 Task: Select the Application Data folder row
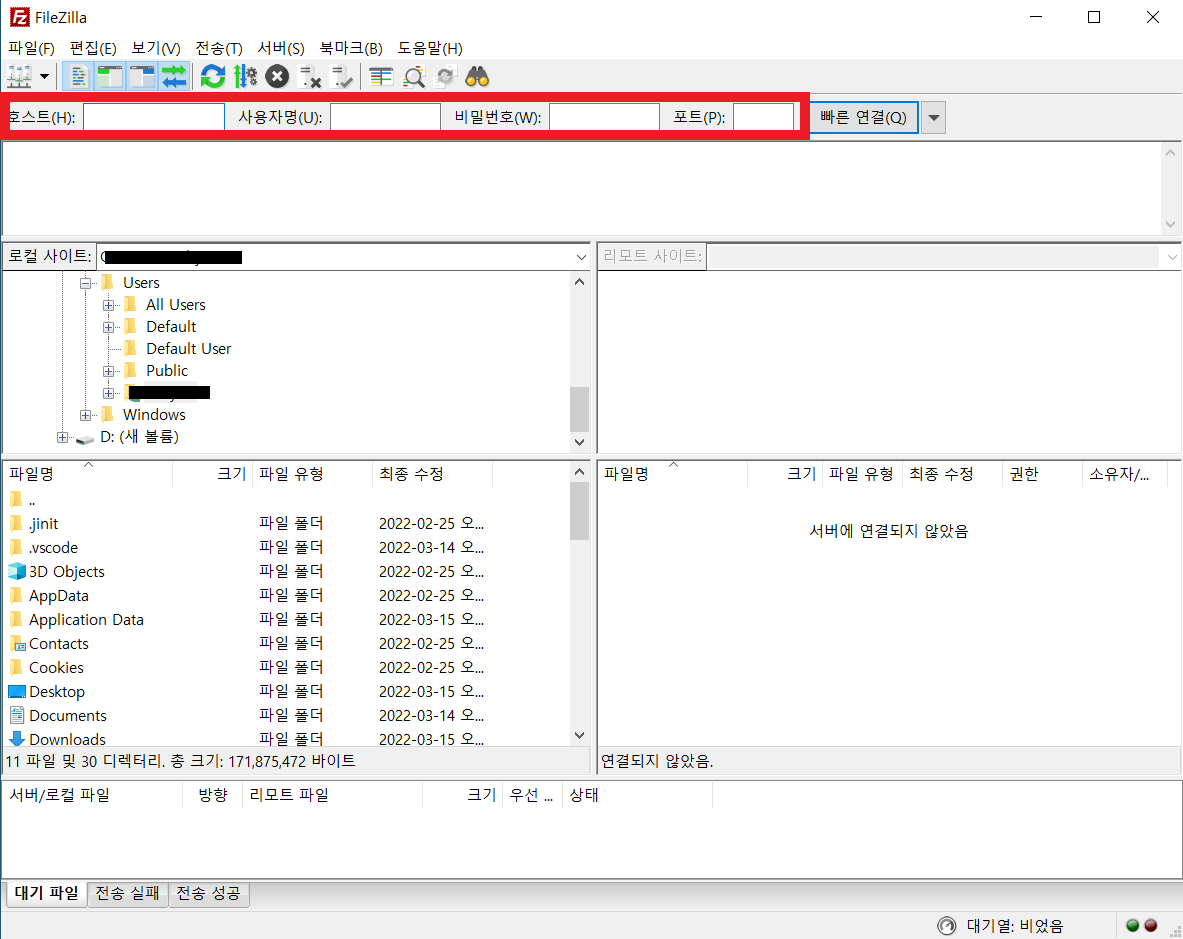287,619
